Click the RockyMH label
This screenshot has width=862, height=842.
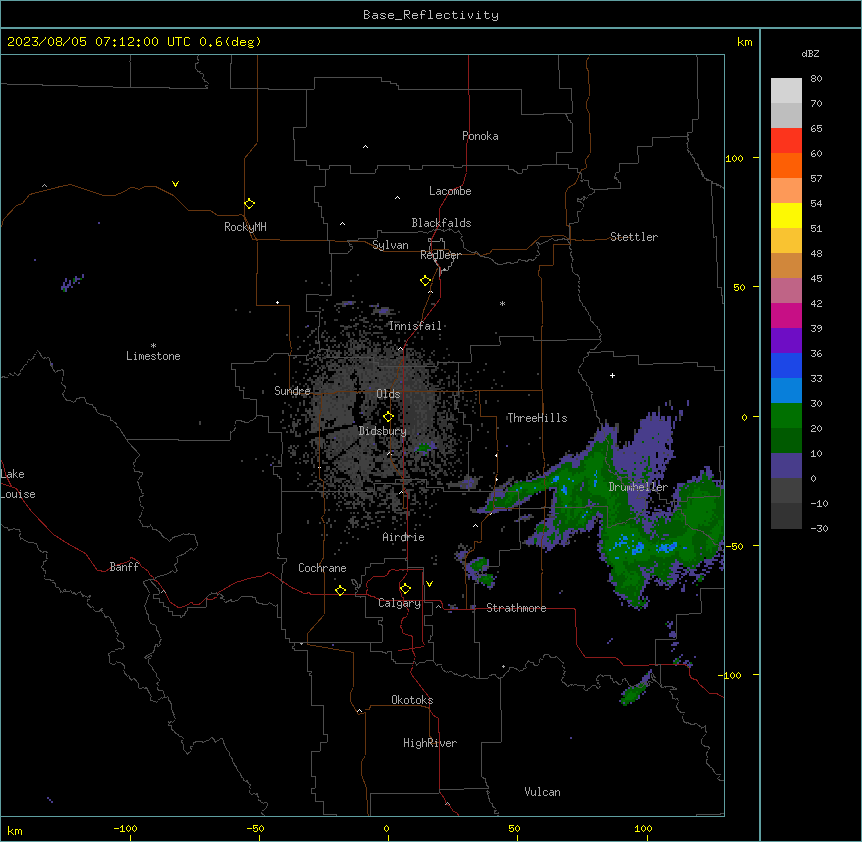pyautogui.click(x=245, y=227)
